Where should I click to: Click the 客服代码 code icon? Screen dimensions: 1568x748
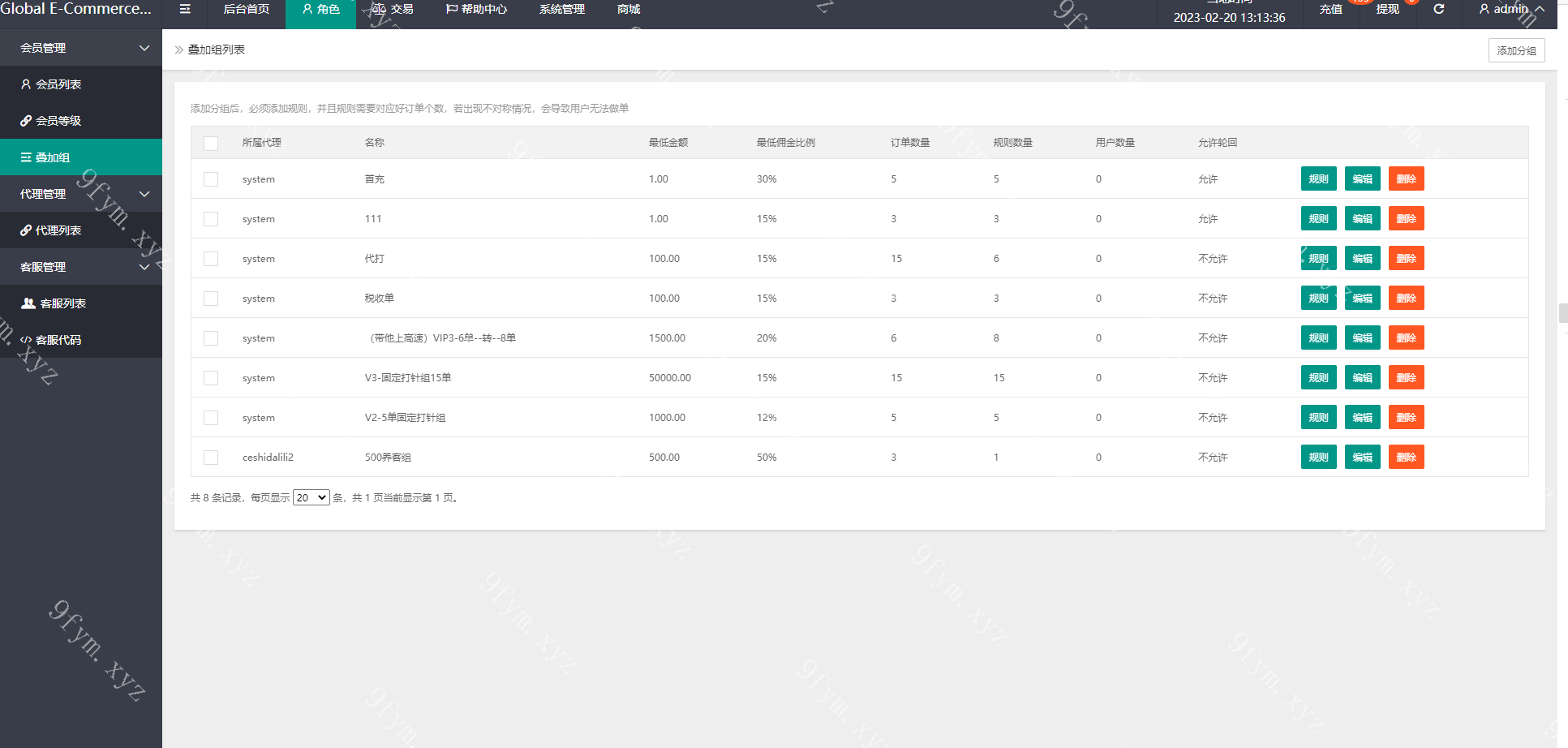point(26,340)
